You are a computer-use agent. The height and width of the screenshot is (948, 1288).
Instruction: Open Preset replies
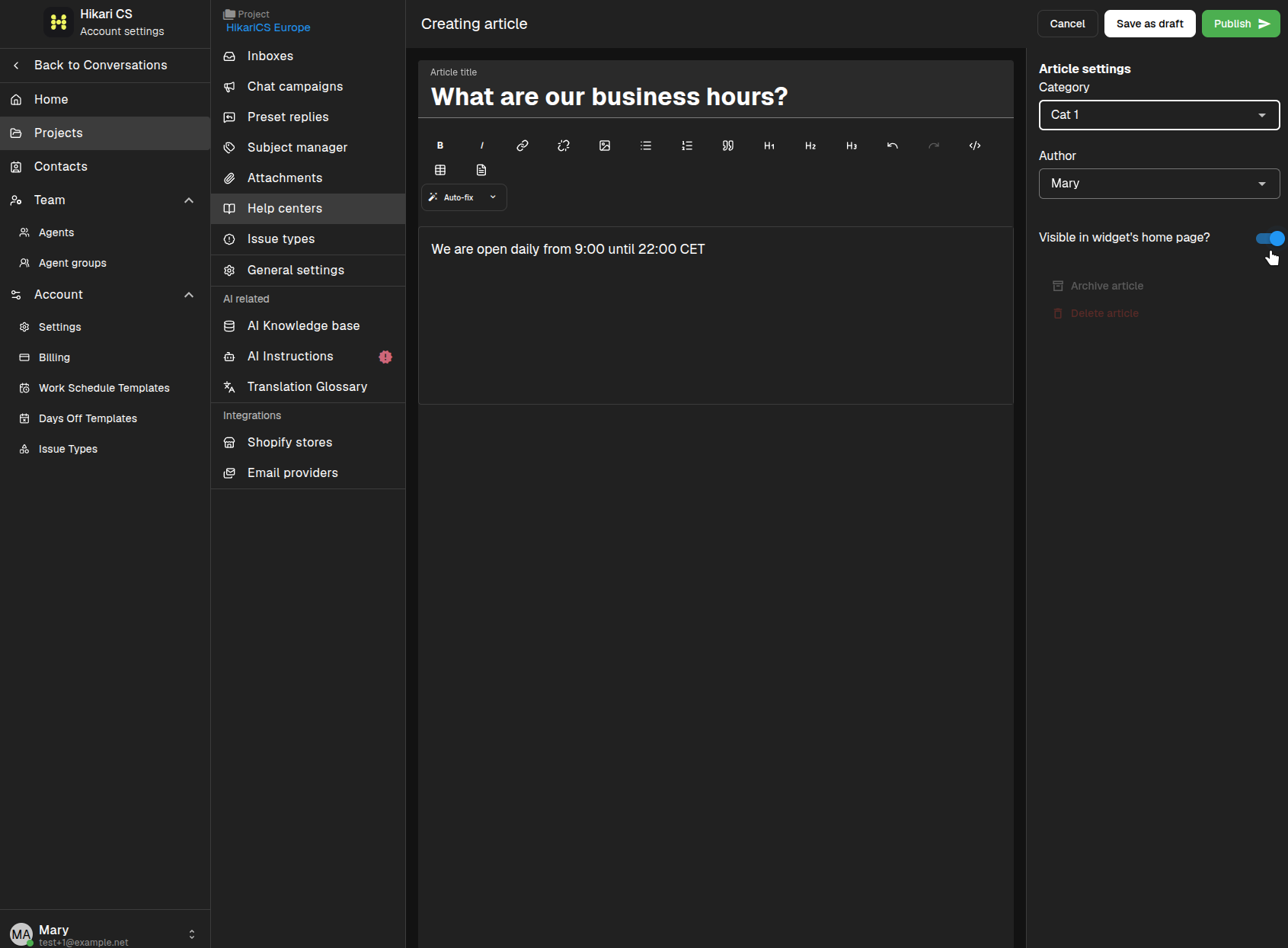308,117
